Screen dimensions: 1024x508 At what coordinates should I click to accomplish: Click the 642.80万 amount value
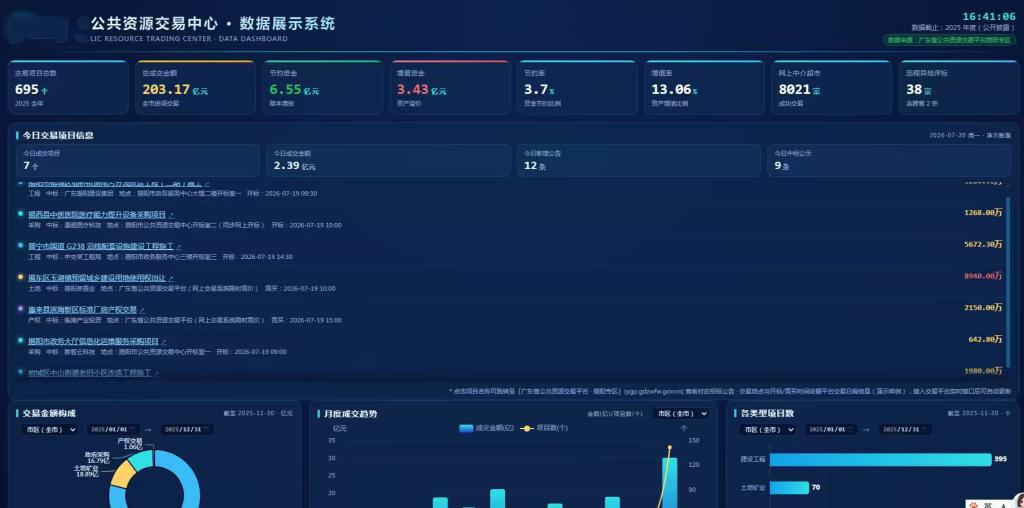[x=985, y=339]
